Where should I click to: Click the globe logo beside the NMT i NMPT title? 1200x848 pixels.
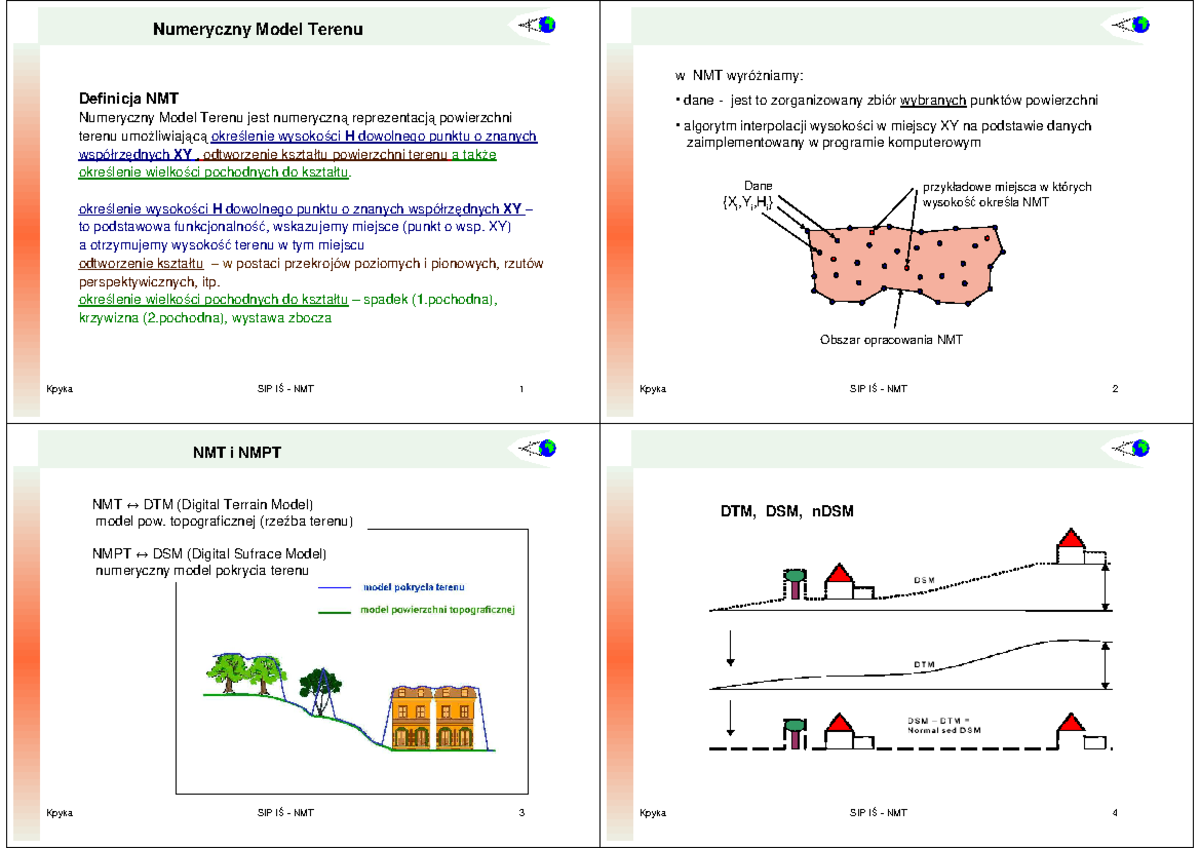pos(549,449)
